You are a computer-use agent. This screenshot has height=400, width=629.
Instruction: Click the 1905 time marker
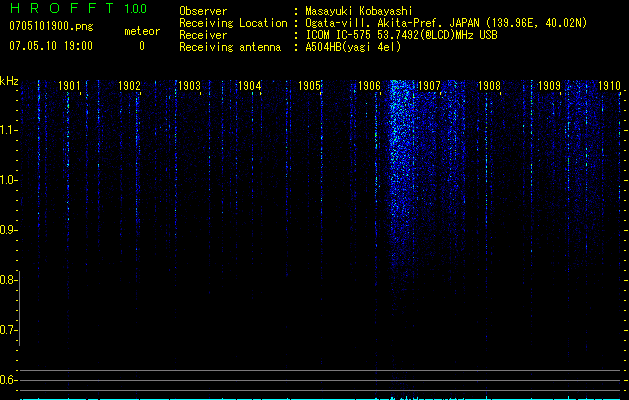pos(309,86)
